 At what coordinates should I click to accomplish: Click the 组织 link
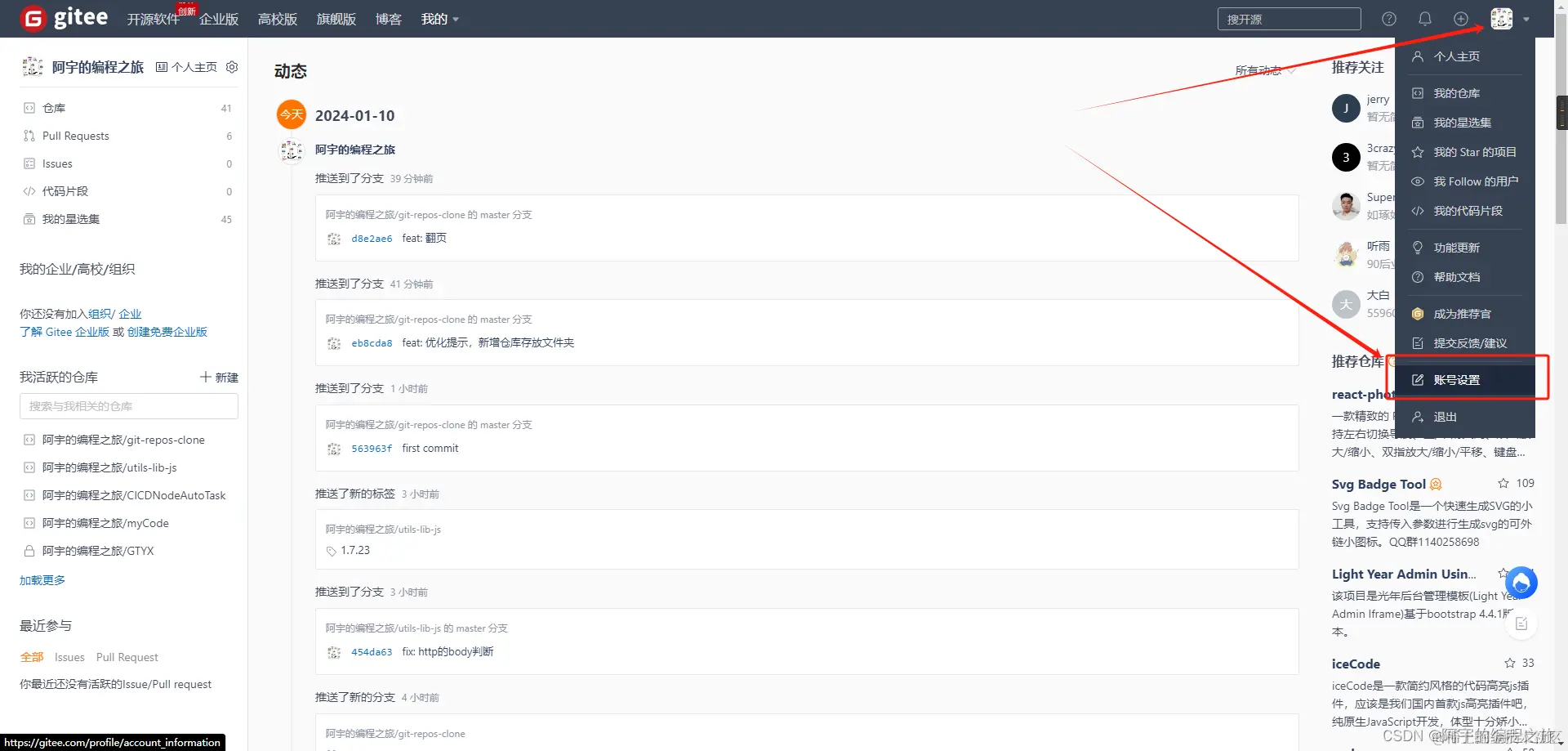tap(100, 314)
